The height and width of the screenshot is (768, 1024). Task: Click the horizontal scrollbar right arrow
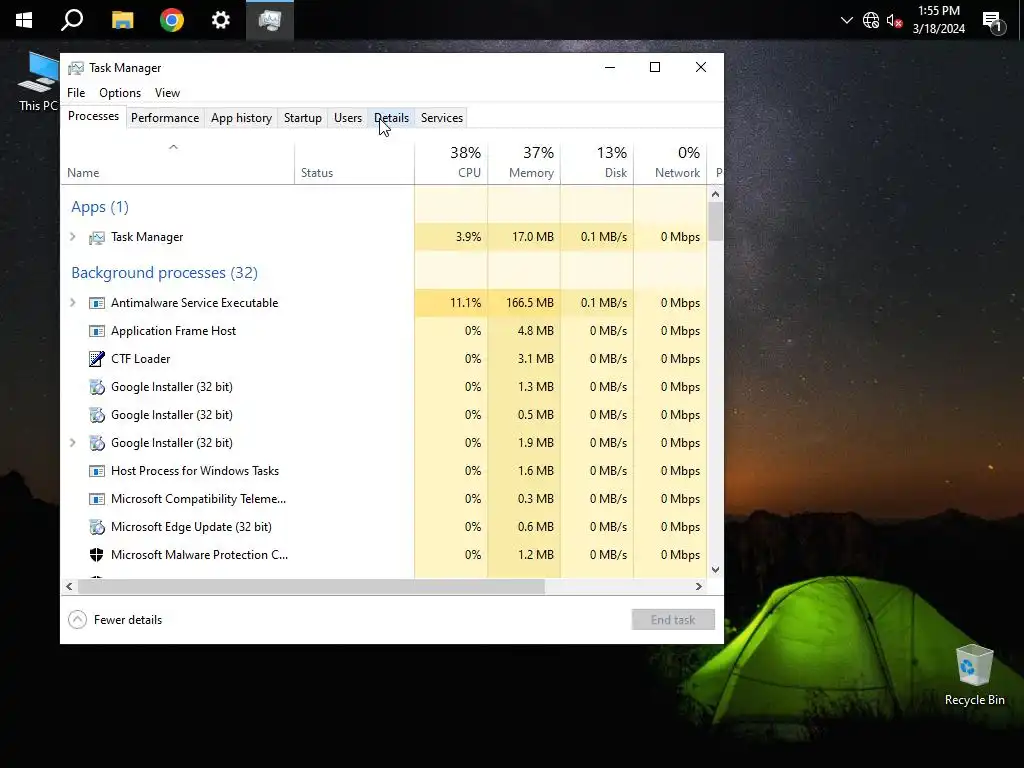pos(699,586)
